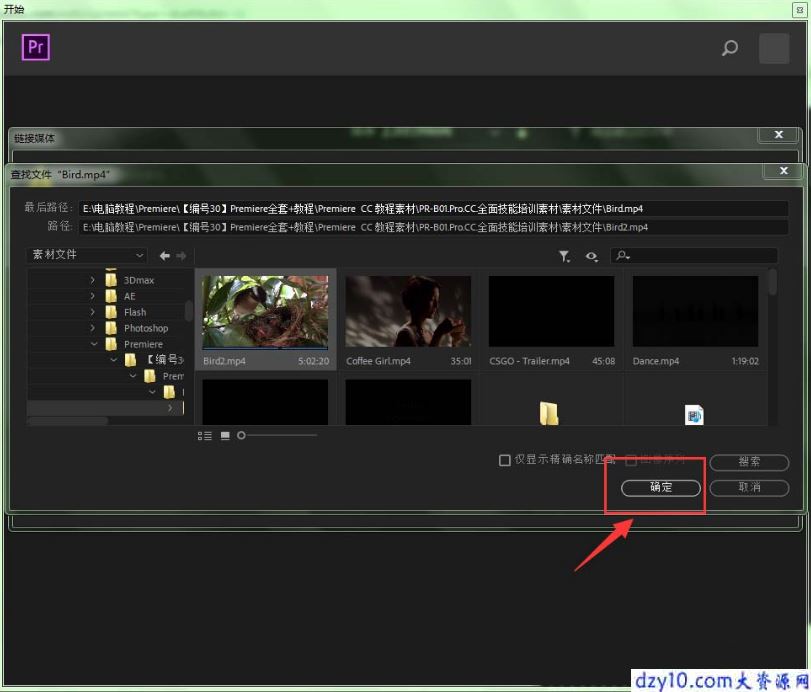Click the 取消 cancel button

click(749, 488)
